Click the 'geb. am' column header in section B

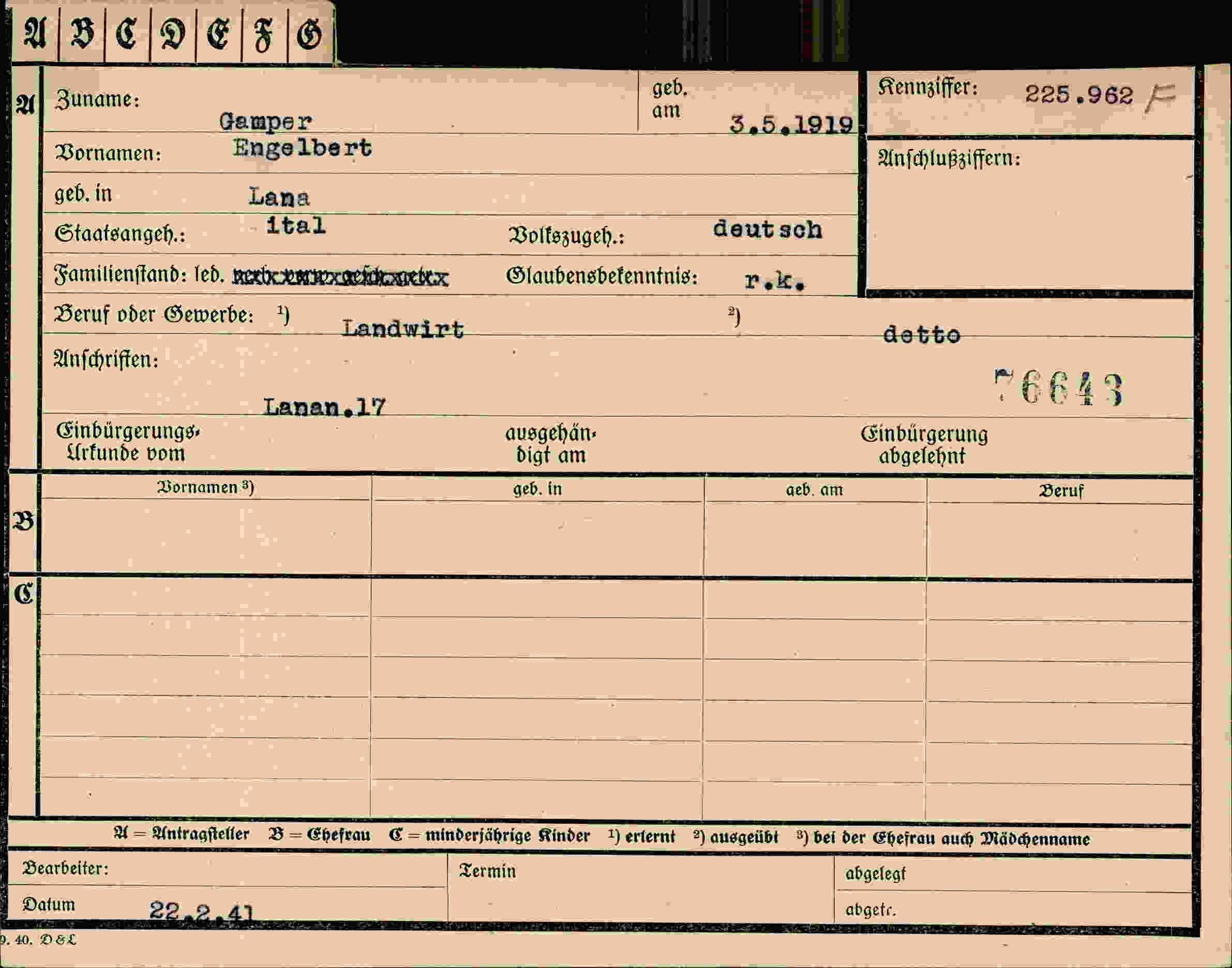[x=814, y=490]
